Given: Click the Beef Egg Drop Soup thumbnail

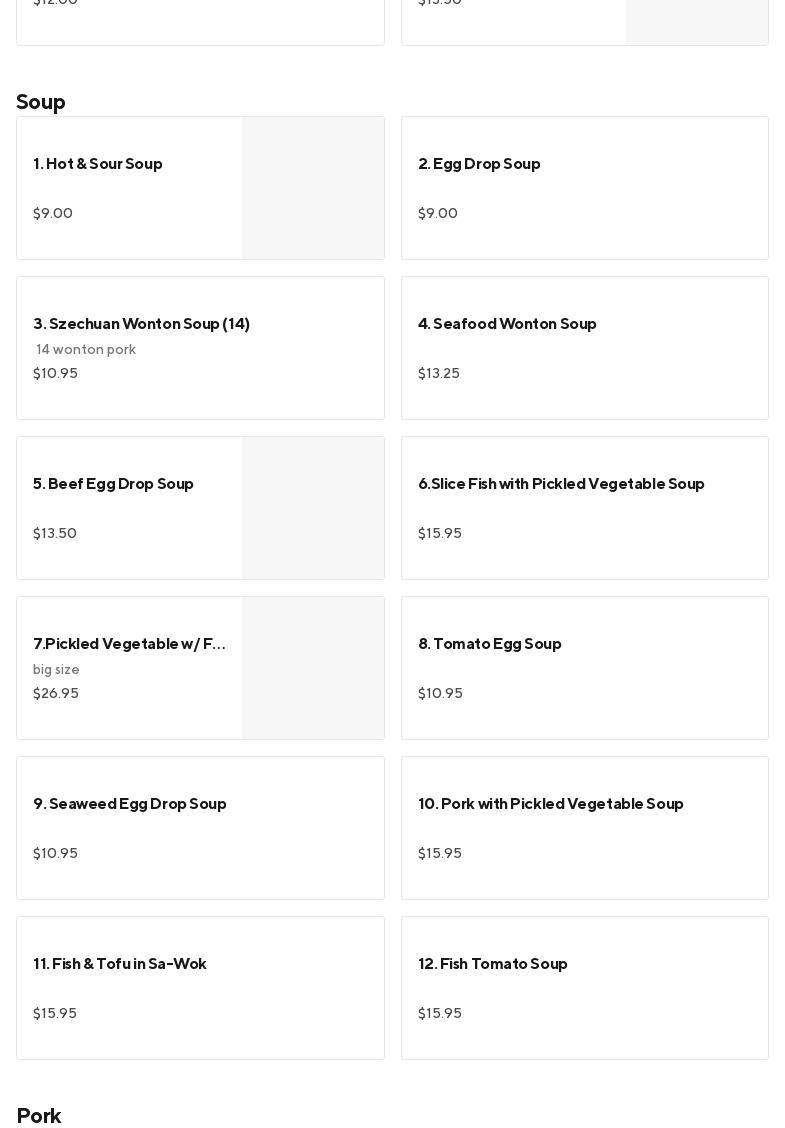Looking at the screenshot, I should click(x=313, y=508).
